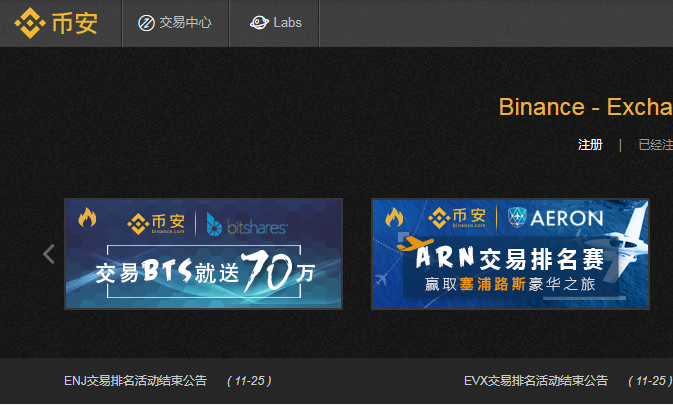Click the AERON shield logo in banner

(517, 217)
